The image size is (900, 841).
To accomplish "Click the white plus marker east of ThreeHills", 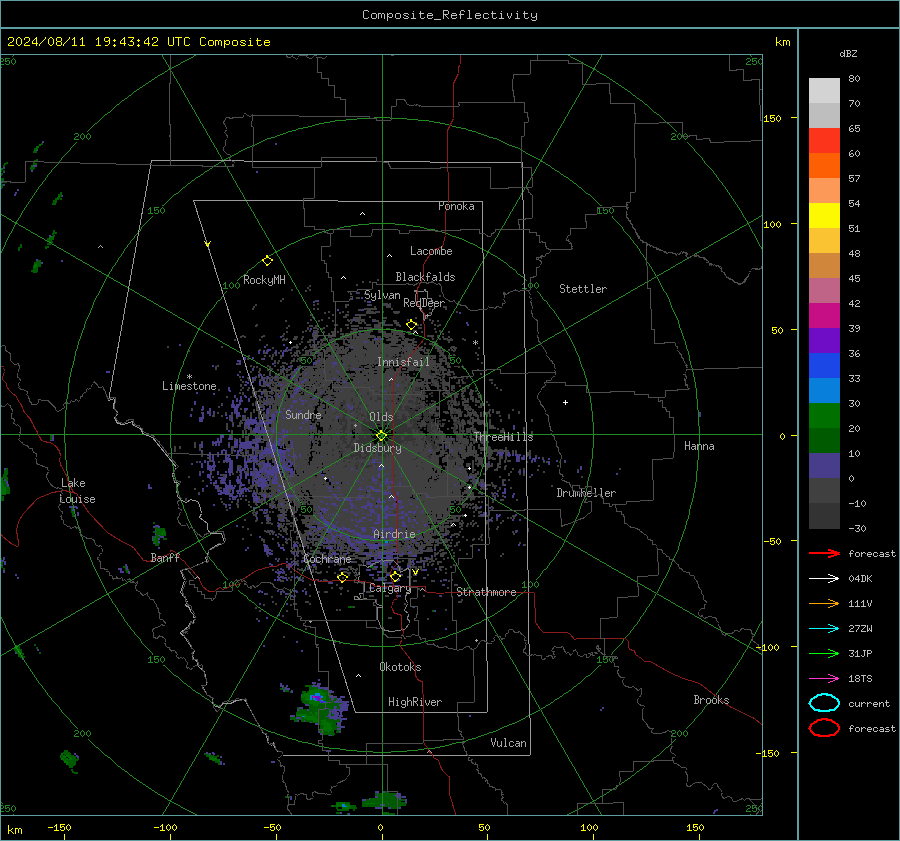I will click(x=565, y=402).
